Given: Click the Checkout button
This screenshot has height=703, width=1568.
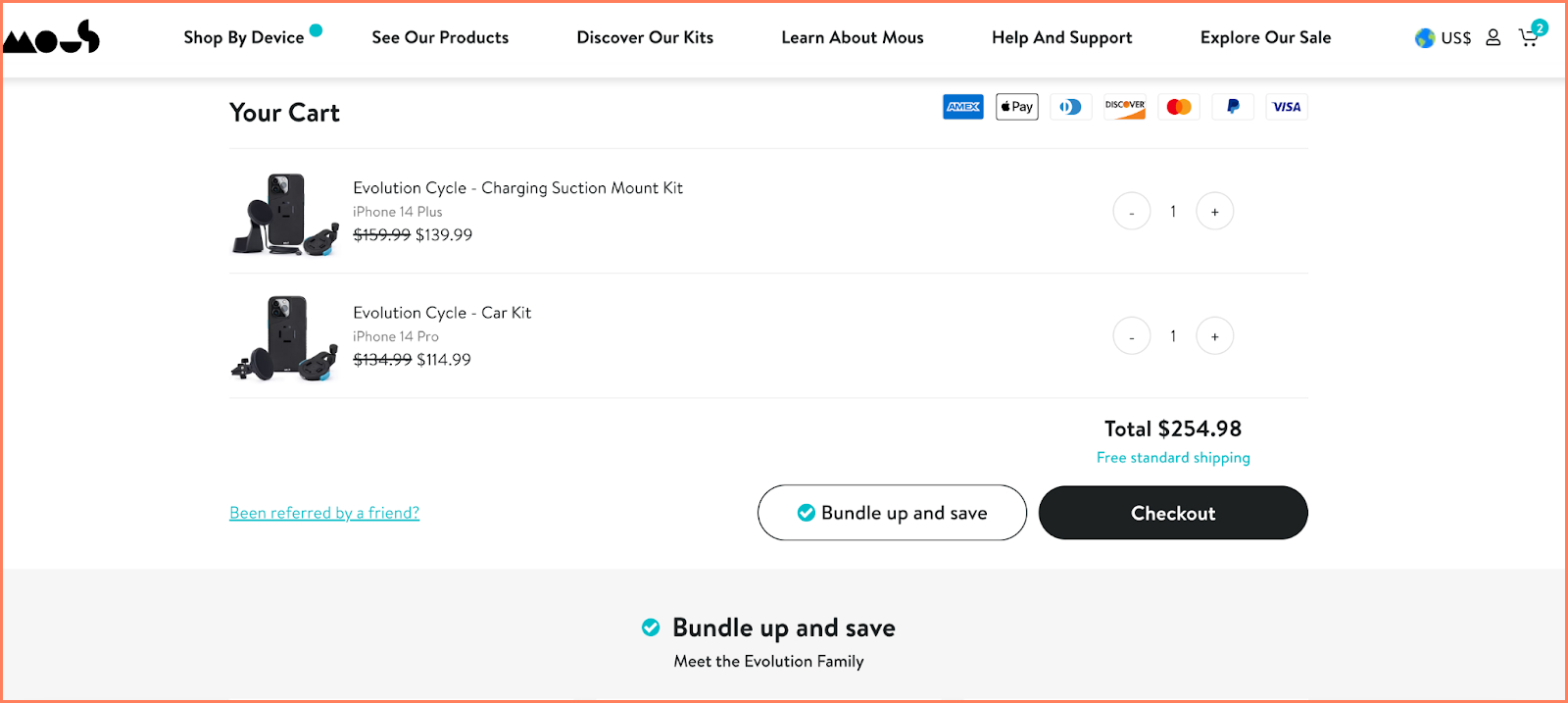Looking at the screenshot, I should [x=1173, y=513].
